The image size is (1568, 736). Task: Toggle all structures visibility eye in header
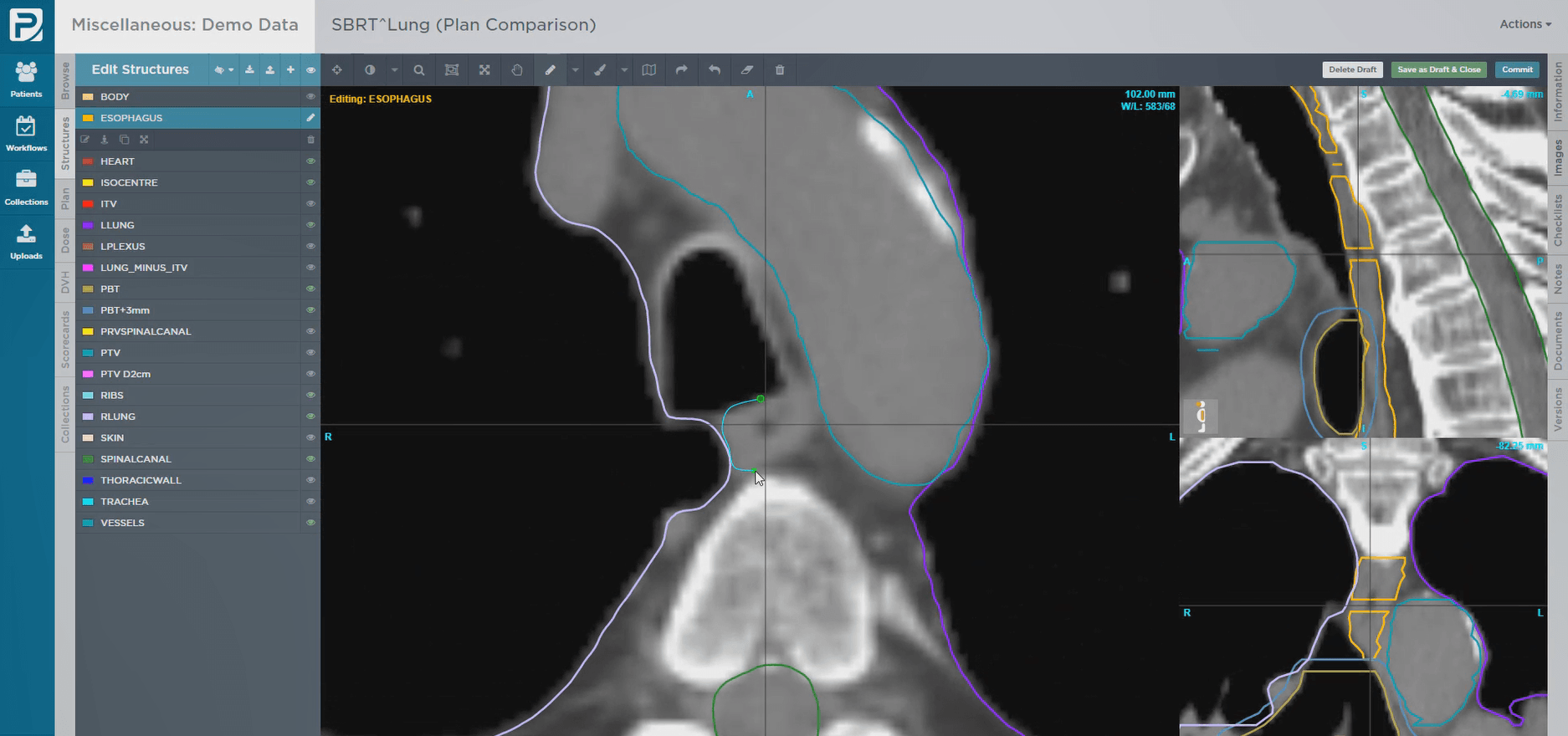tap(310, 70)
